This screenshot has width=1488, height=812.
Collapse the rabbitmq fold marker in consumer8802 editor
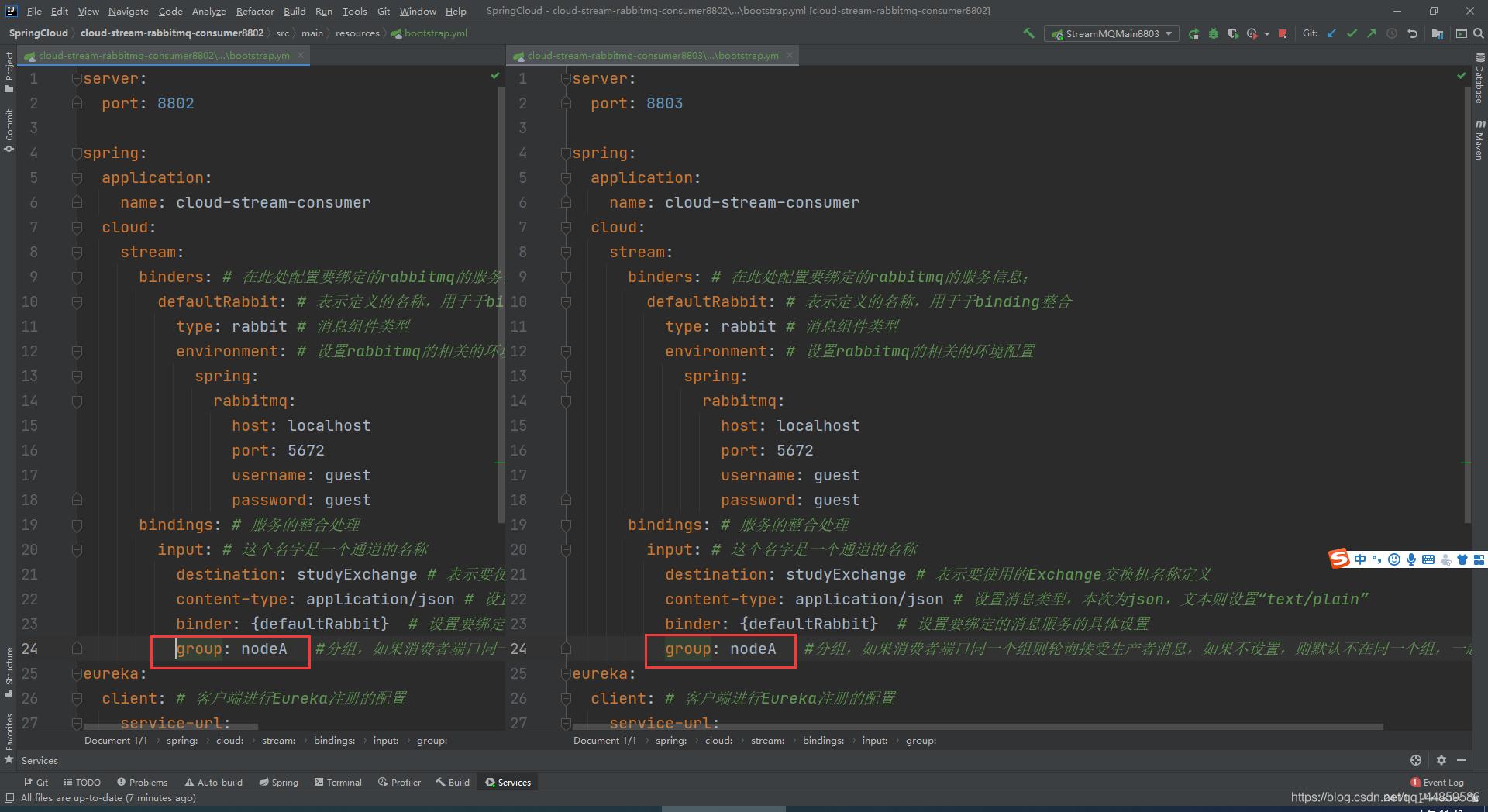click(77, 401)
